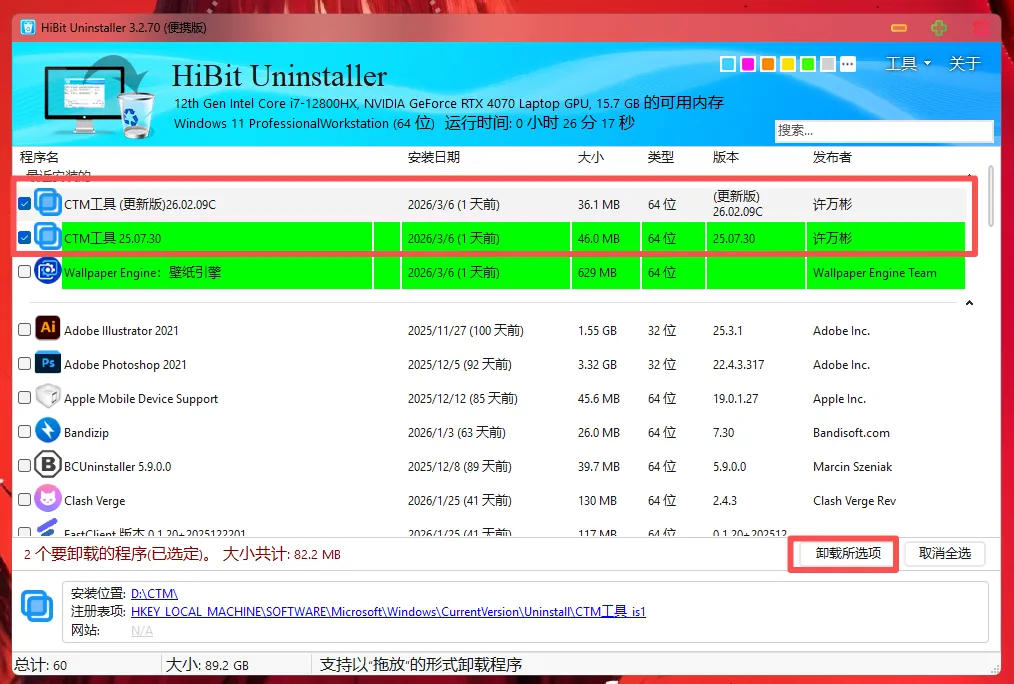Click the monitor and recycle bin logo
This screenshot has height=684, width=1014.
99,97
